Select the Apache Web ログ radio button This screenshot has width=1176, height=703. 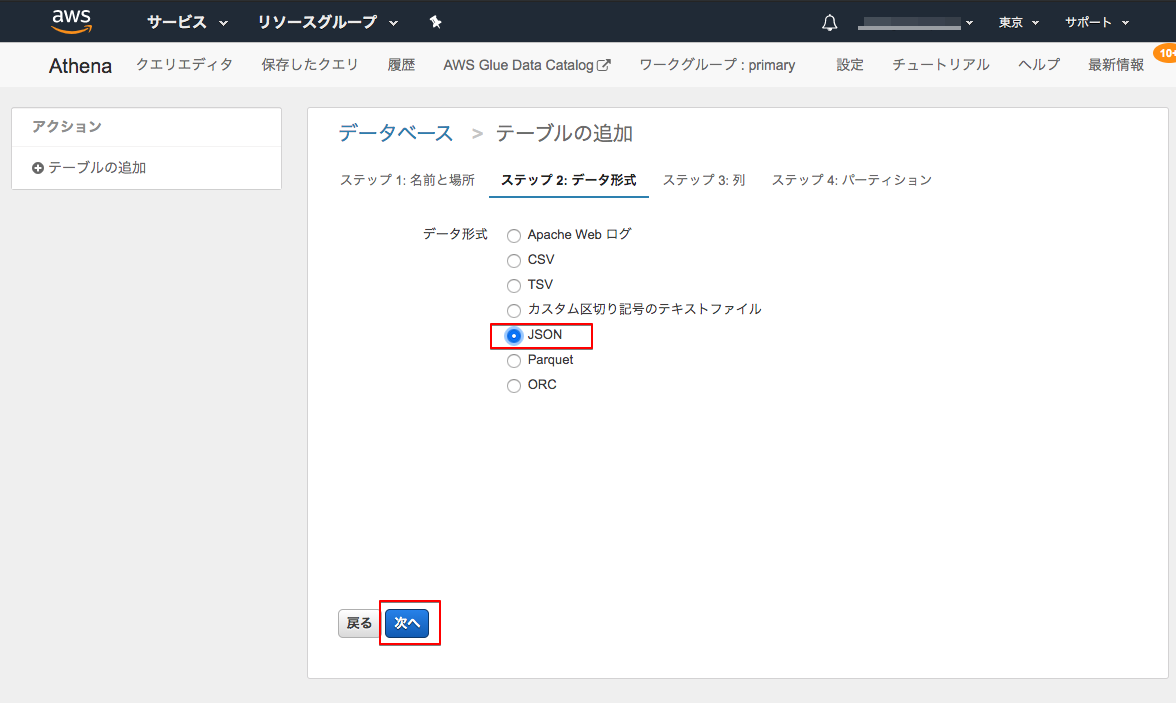click(514, 236)
